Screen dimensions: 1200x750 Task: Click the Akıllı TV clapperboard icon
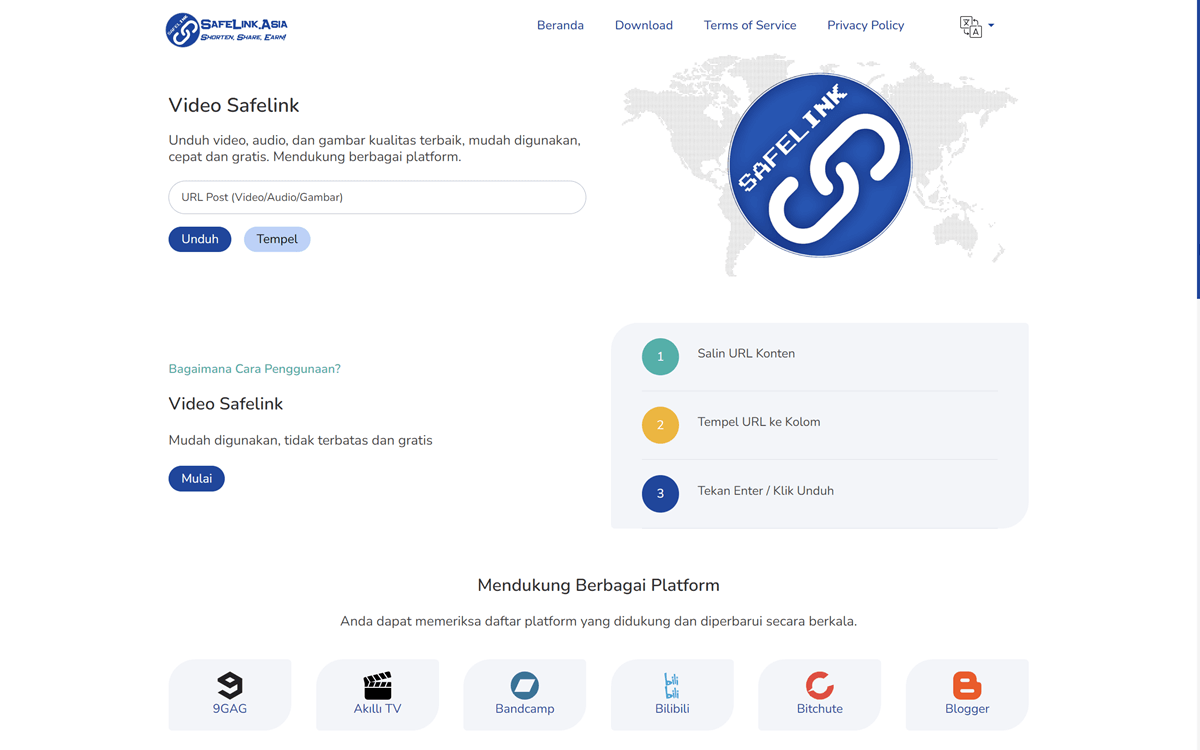coord(378,685)
